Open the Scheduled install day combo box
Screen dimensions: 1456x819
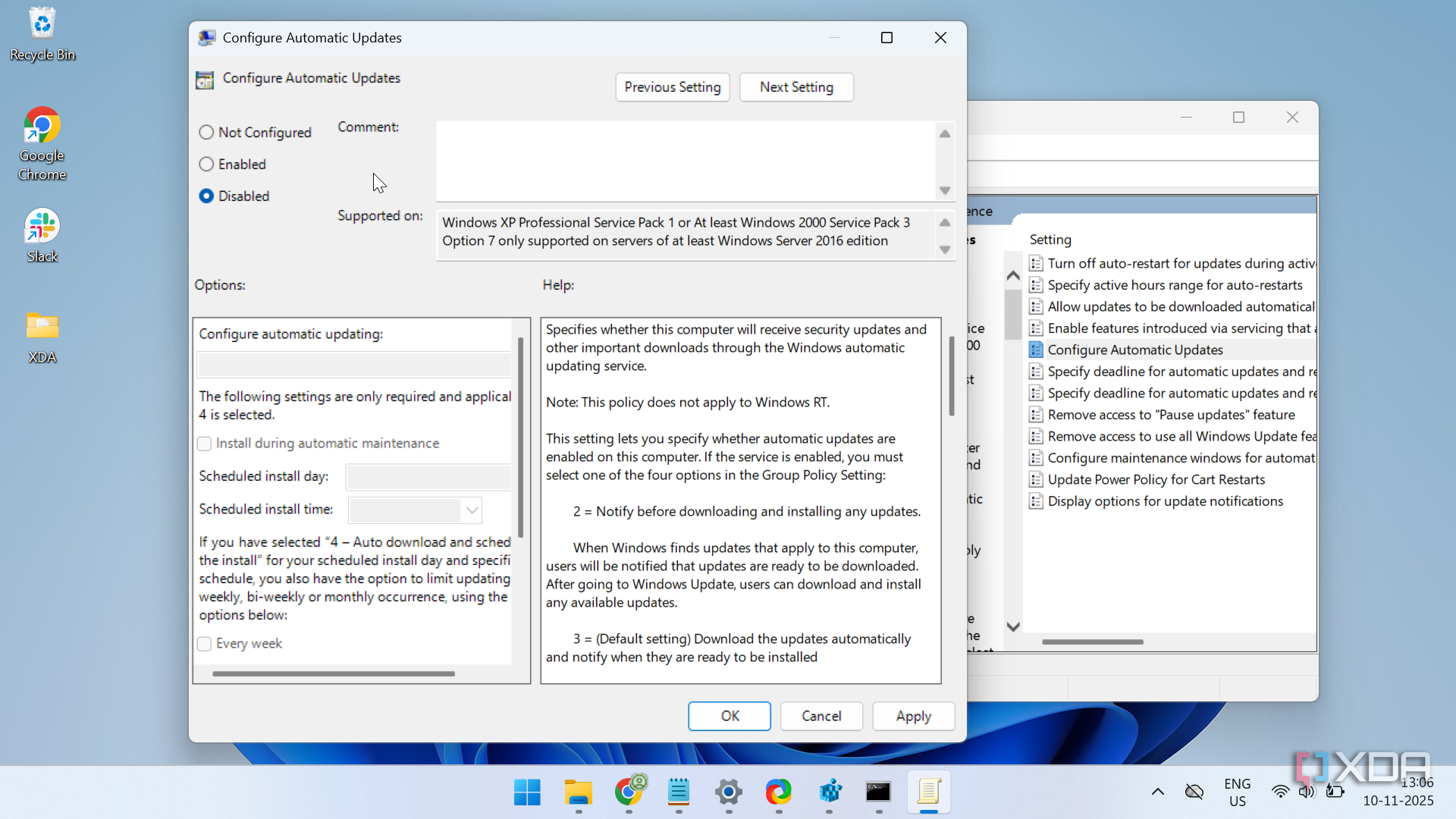coord(429,477)
